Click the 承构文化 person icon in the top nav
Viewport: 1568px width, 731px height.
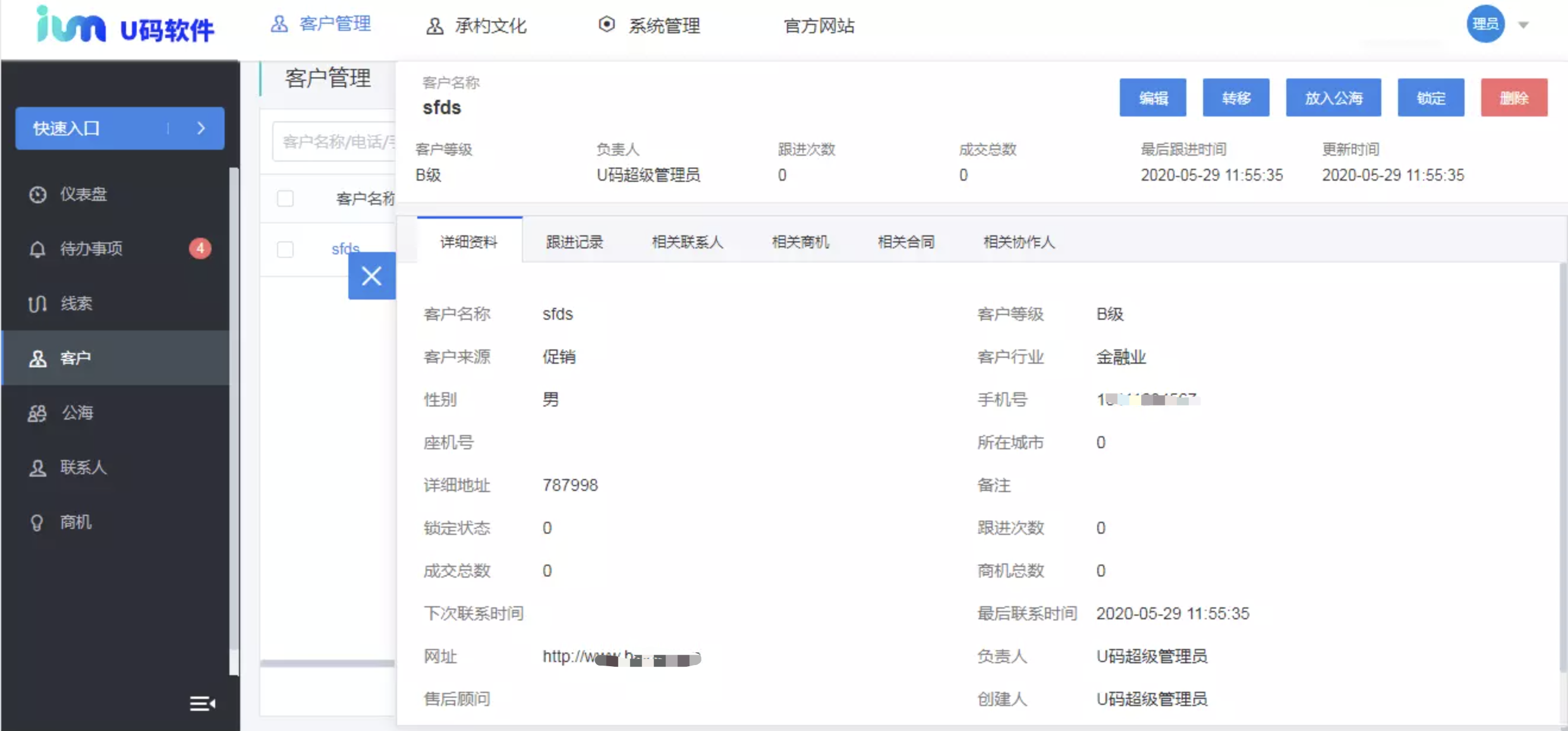click(434, 26)
